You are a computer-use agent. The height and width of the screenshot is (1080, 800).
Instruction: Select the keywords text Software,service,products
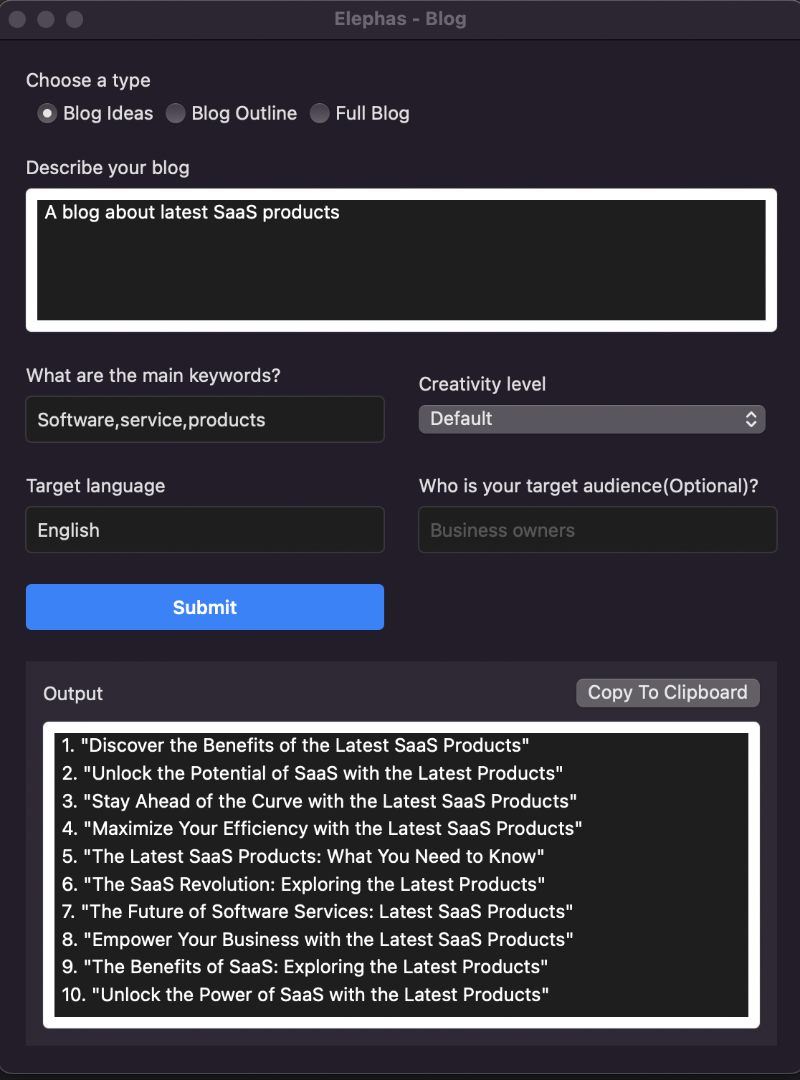tap(148, 421)
